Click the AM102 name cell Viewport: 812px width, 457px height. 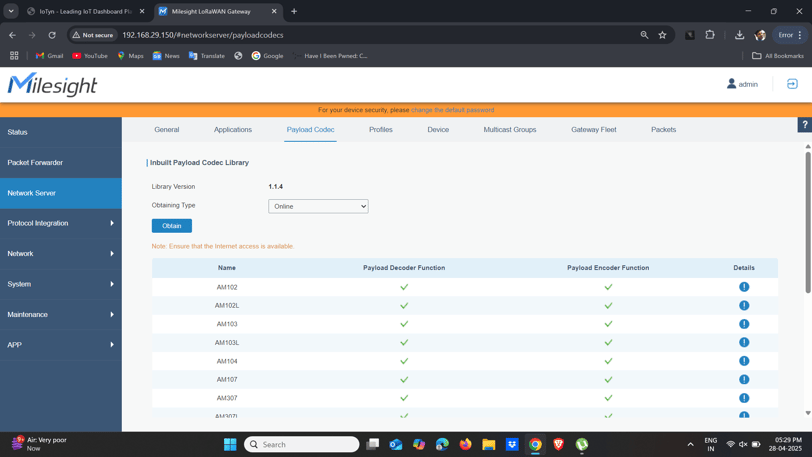227,287
